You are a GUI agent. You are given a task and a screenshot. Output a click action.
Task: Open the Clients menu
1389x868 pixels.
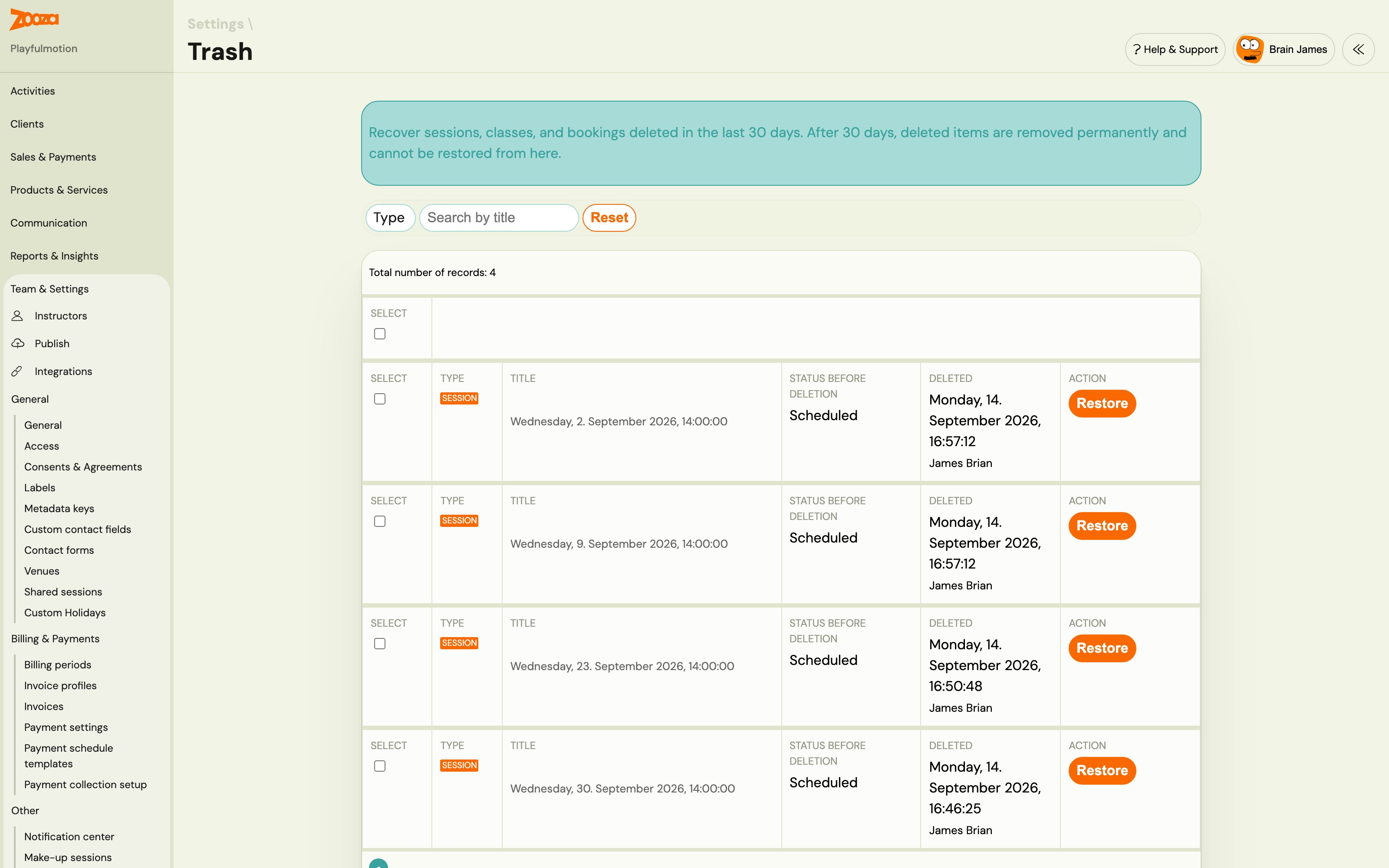(x=27, y=124)
